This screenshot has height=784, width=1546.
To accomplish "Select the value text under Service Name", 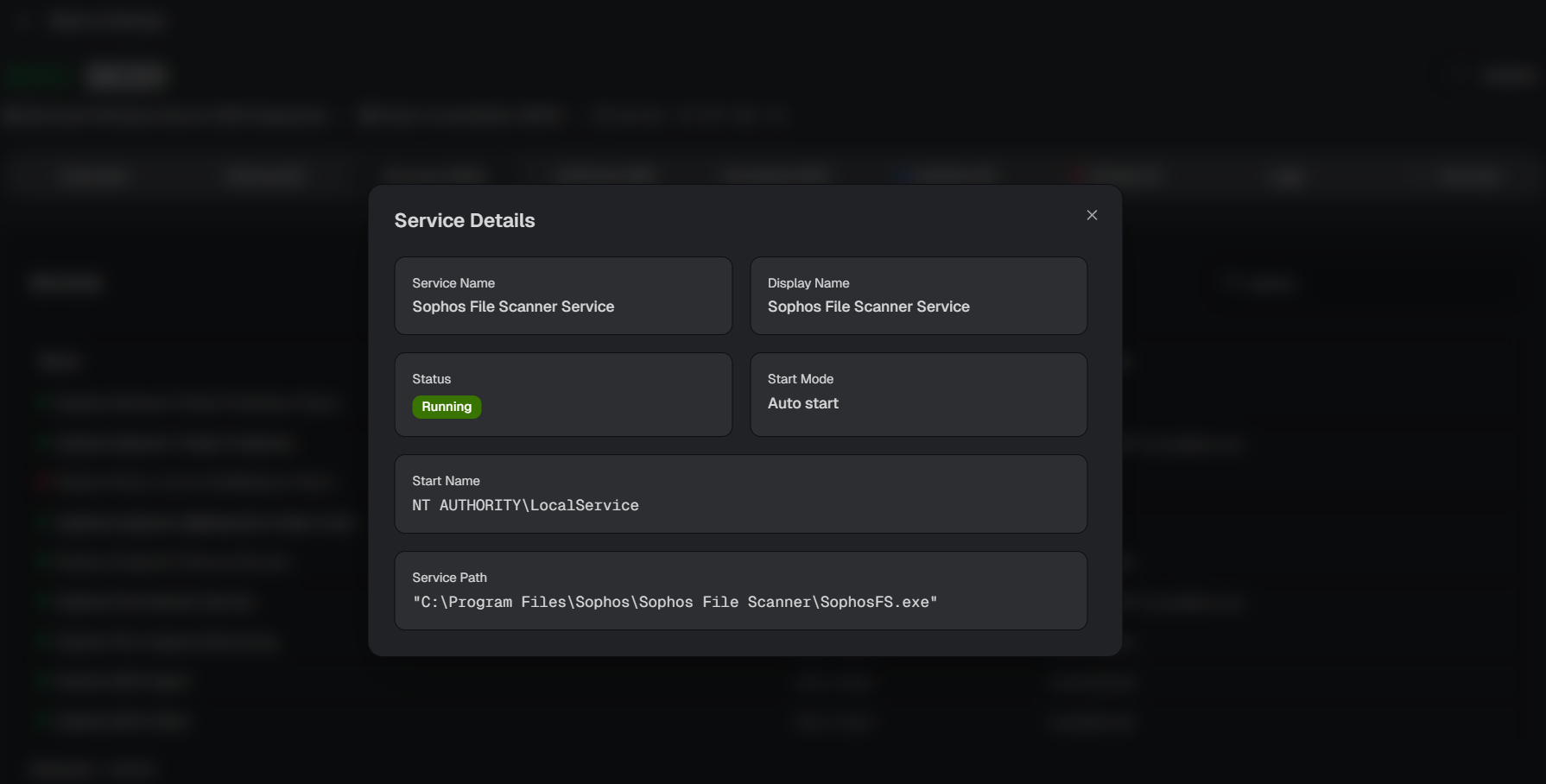I will point(513,307).
